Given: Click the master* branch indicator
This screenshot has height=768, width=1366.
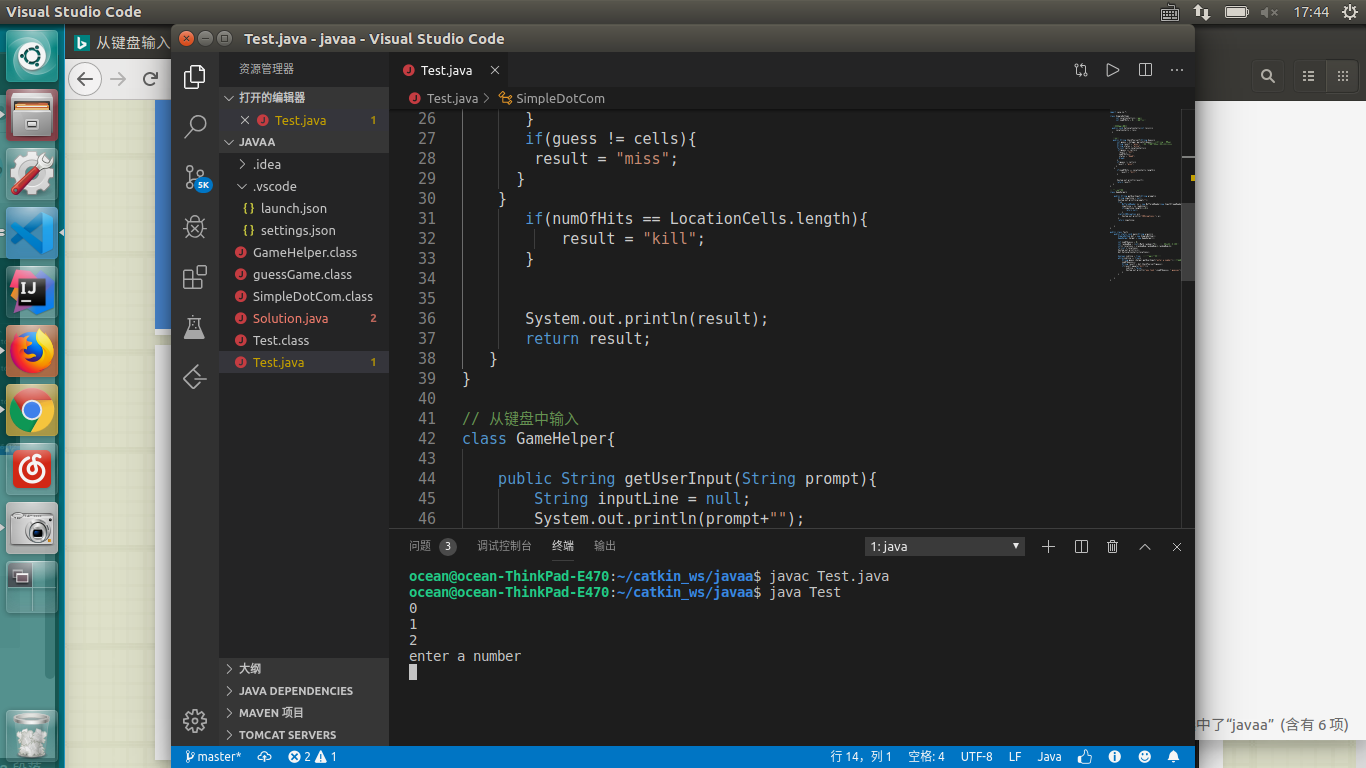Looking at the screenshot, I should click(x=213, y=756).
